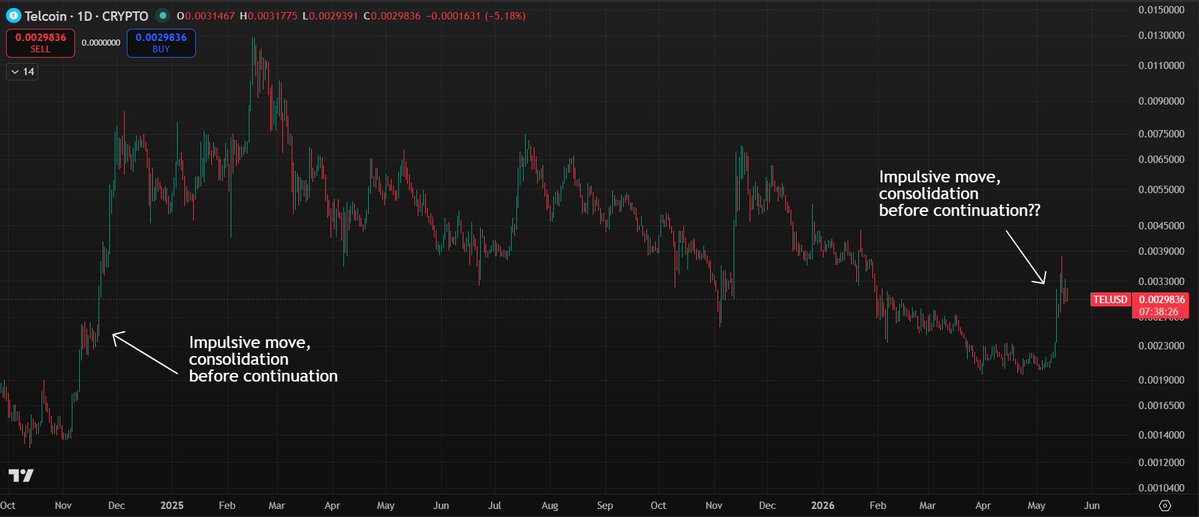Open chart settings gear icon
Image resolution: width=1199 pixels, height=517 pixels.
1165,506
